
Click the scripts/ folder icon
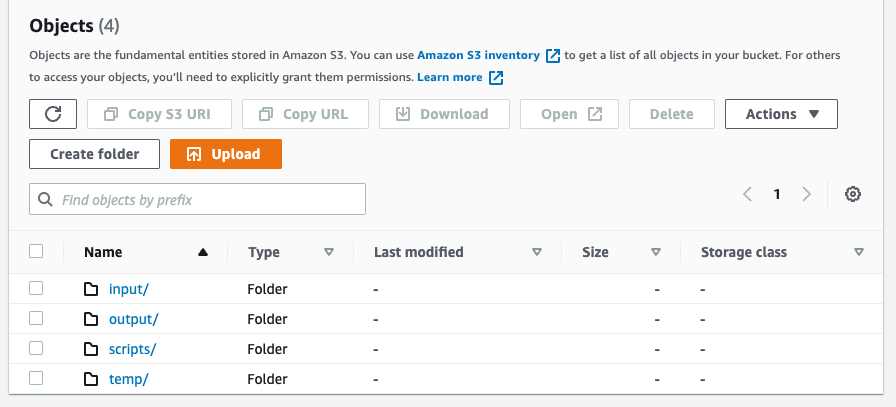pos(92,349)
